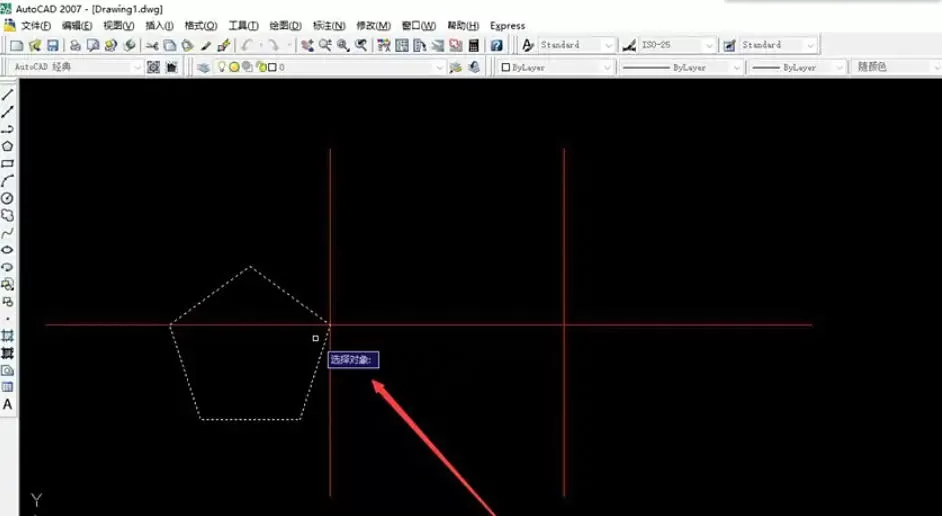Click the Redo arrow icon
942x516 pixels.
(273, 45)
